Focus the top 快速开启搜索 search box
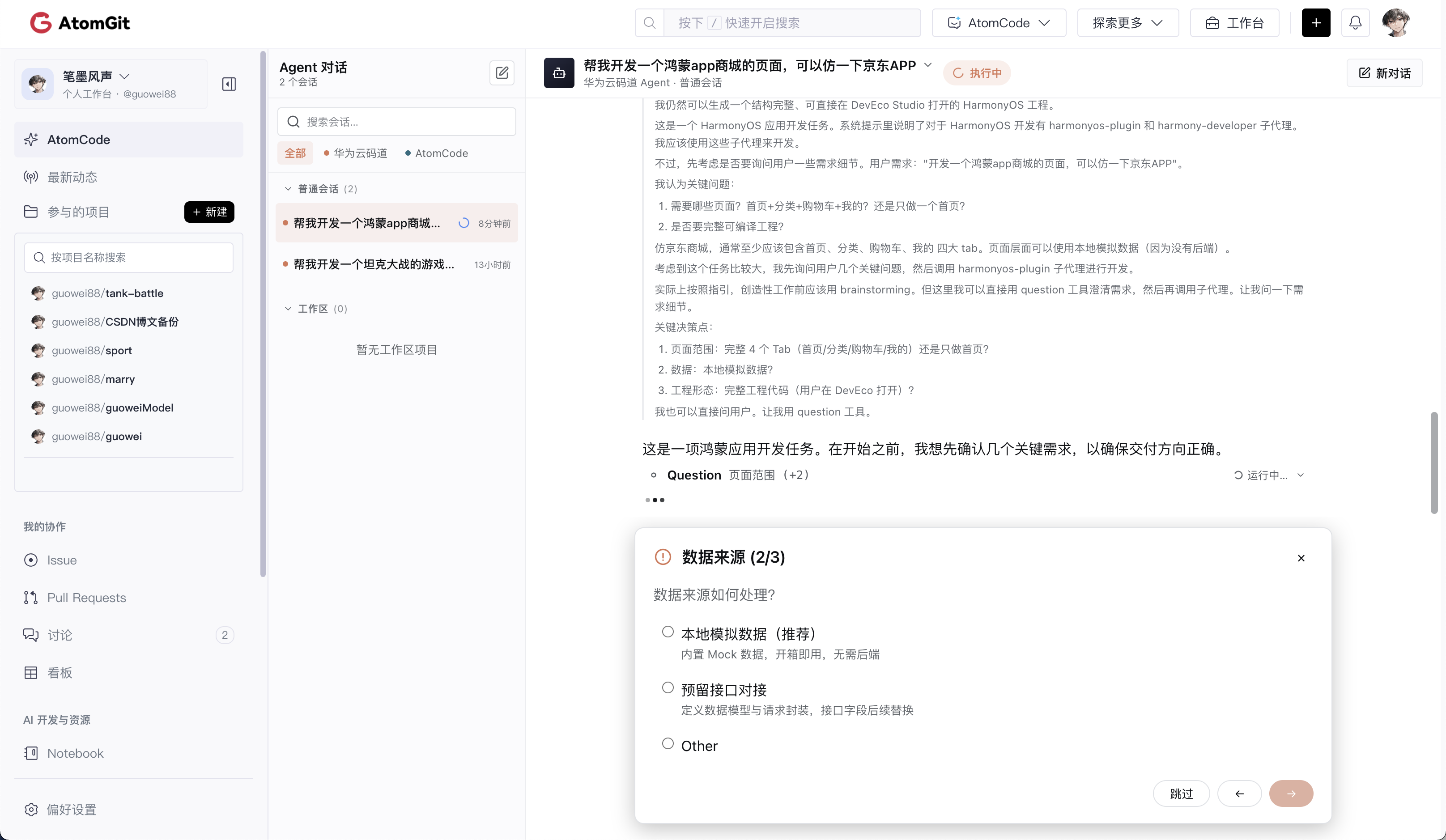The image size is (1446, 840). [x=792, y=23]
